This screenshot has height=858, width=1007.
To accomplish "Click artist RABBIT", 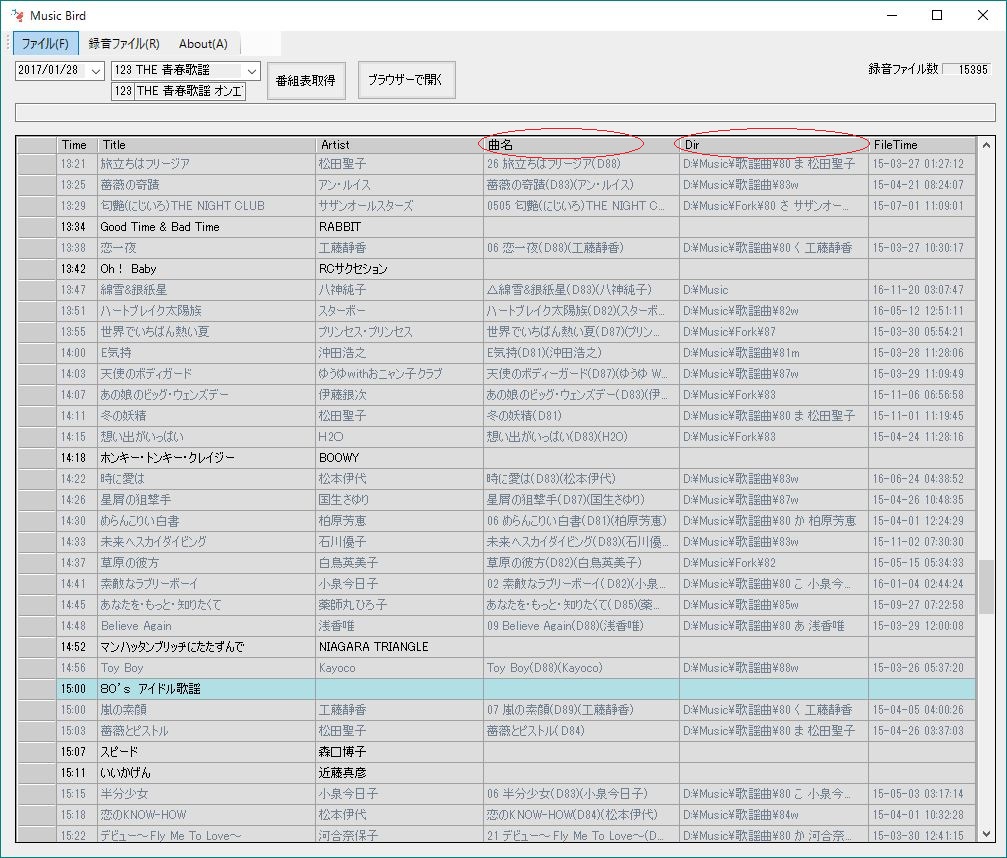I will pos(340,227).
